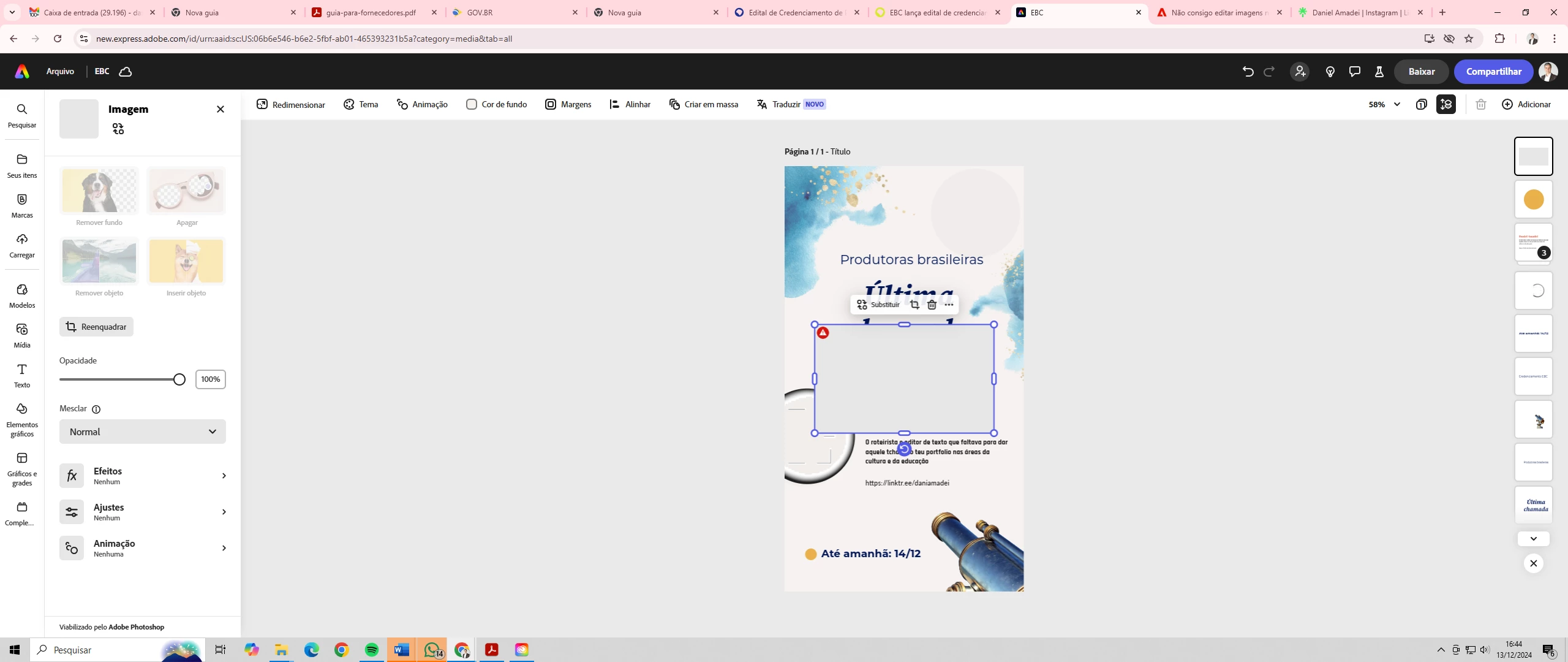The height and width of the screenshot is (662, 1568).
Task: Toggle the layers stack panel button
Action: click(x=1446, y=104)
